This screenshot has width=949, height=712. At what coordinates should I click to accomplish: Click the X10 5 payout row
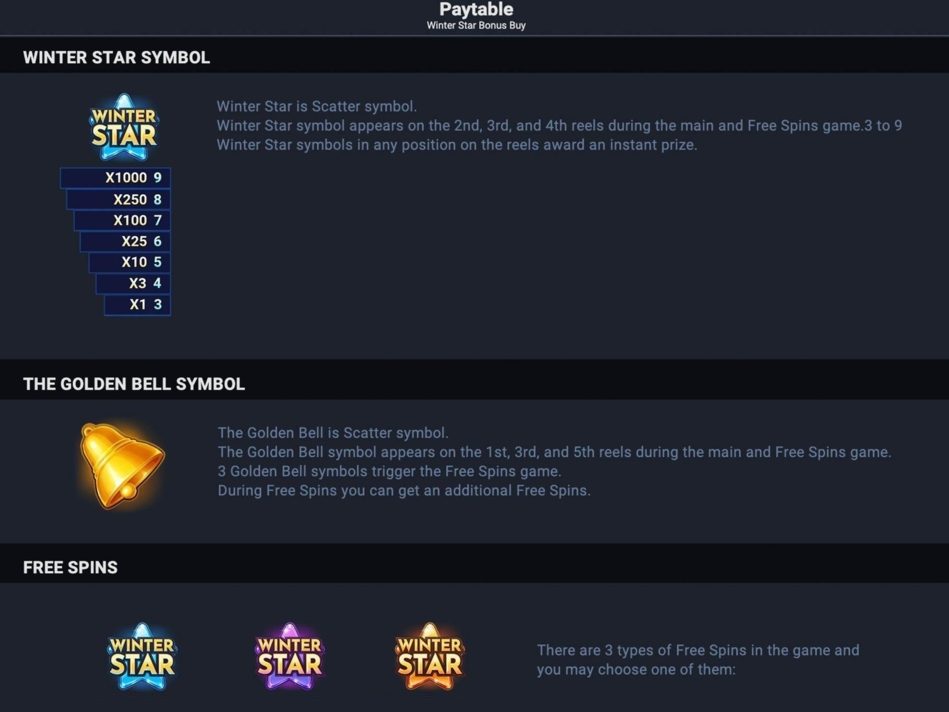[x=130, y=262]
